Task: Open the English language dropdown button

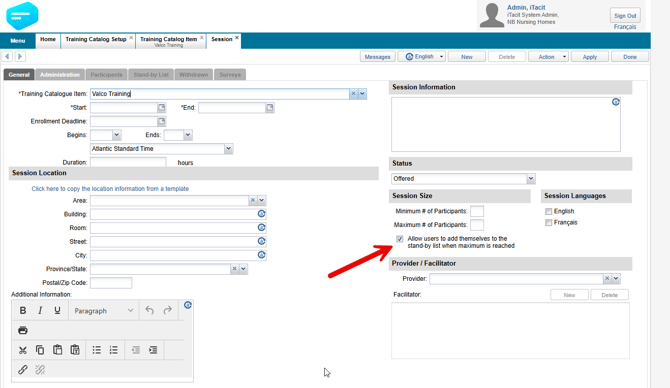Action: pos(421,56)
